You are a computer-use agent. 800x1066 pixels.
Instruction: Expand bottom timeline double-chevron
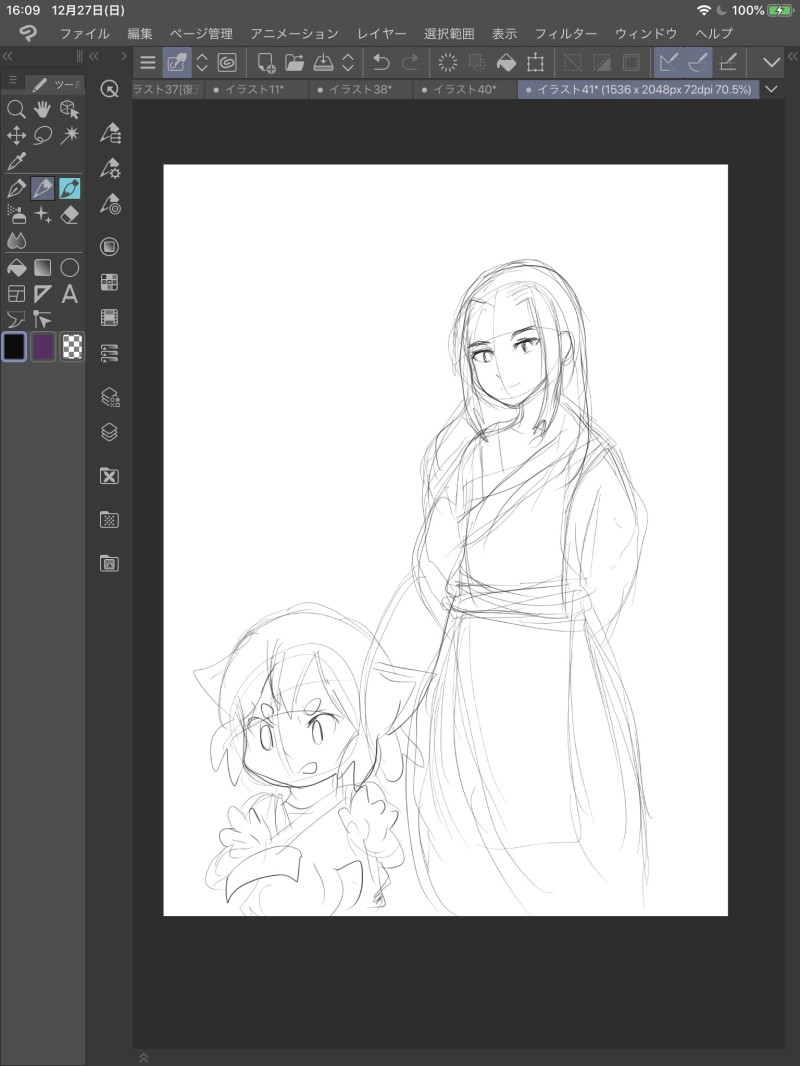(x=143, y=1057)
